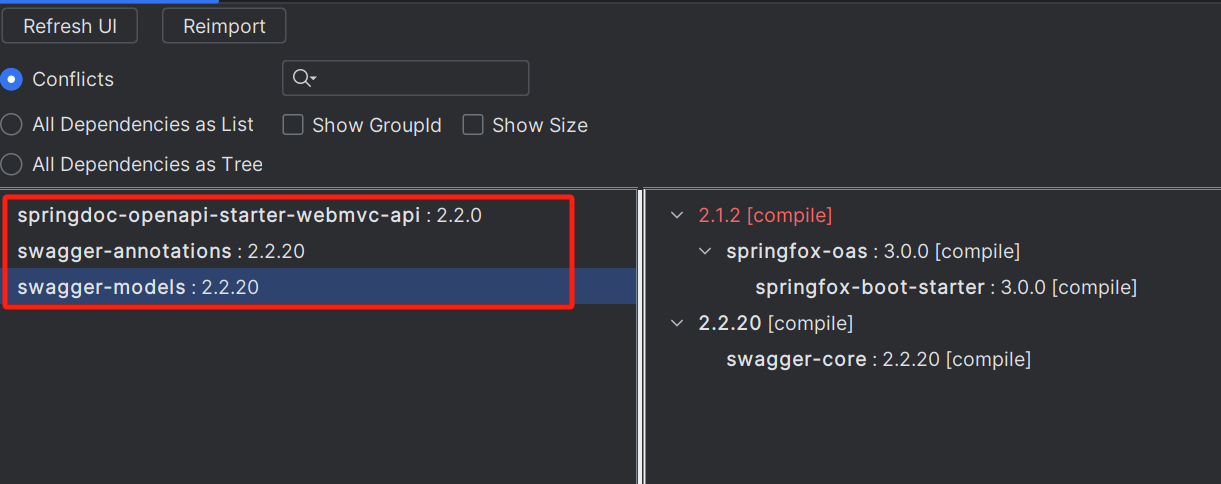This screenshot has height=484, width=1221.
Task: Select swagger-annotations in conflict list
Action: 161,251
